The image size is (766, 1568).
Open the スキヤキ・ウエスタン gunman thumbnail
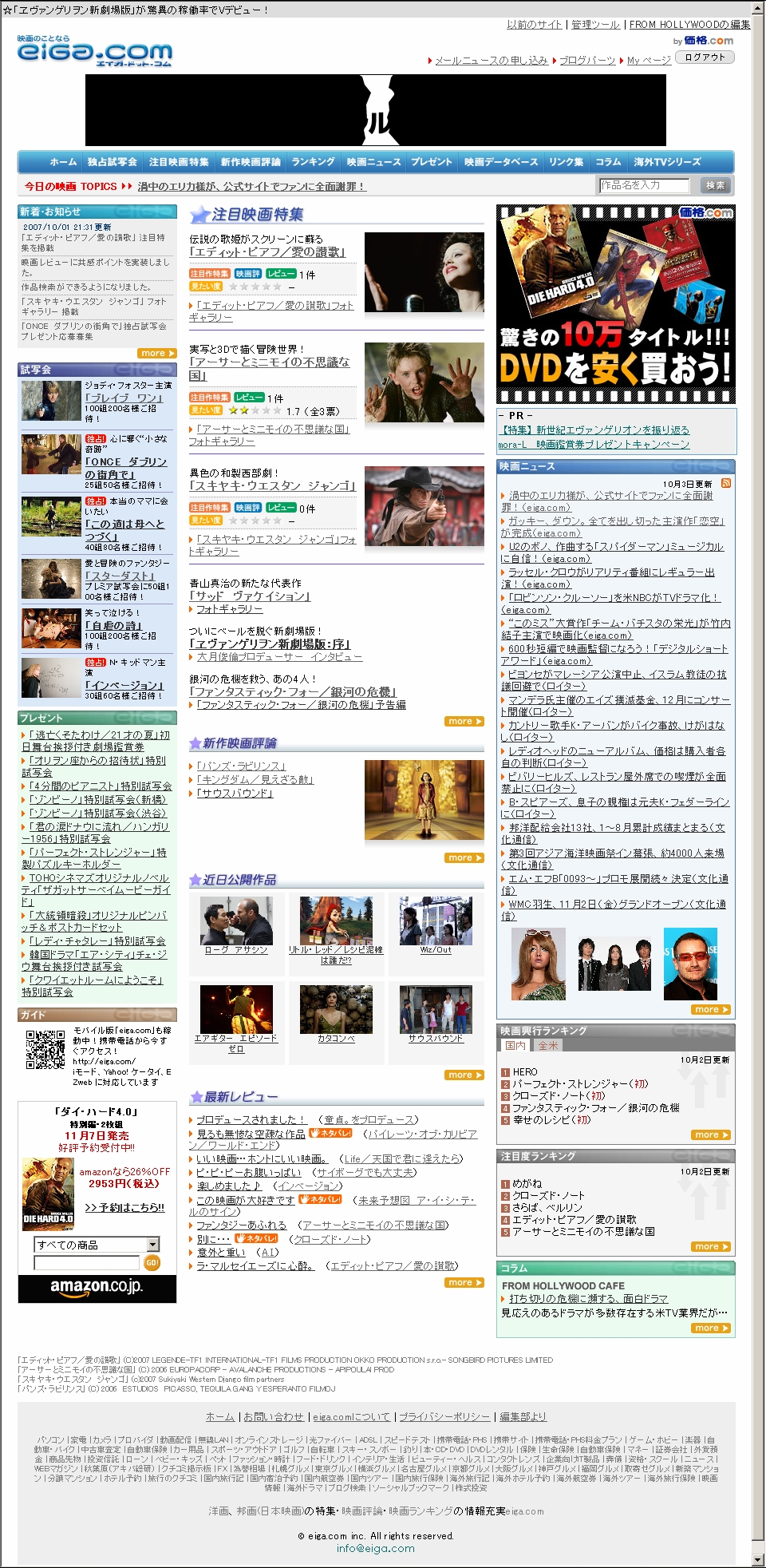424,506
